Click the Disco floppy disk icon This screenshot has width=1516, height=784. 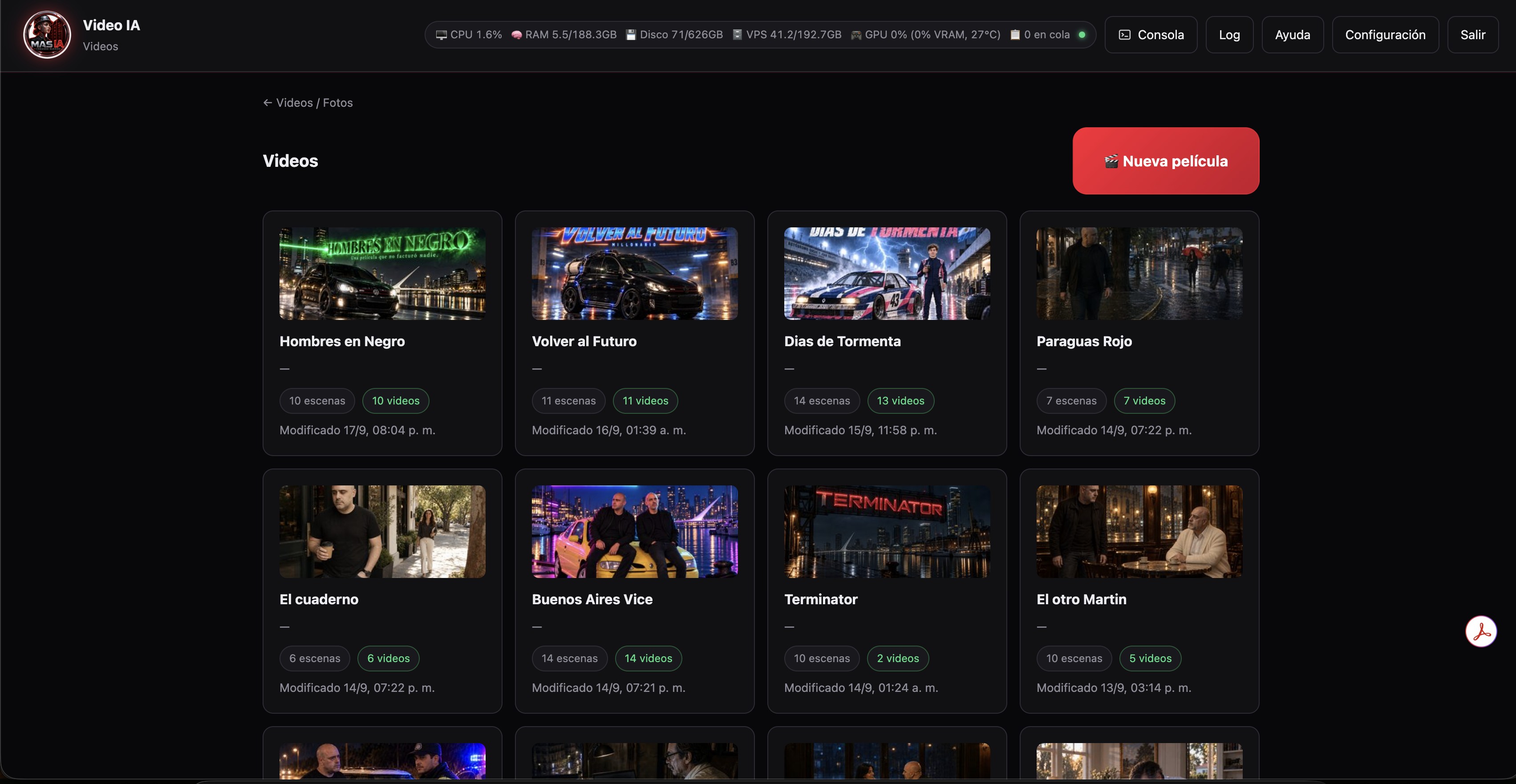(x=631, y=35)
